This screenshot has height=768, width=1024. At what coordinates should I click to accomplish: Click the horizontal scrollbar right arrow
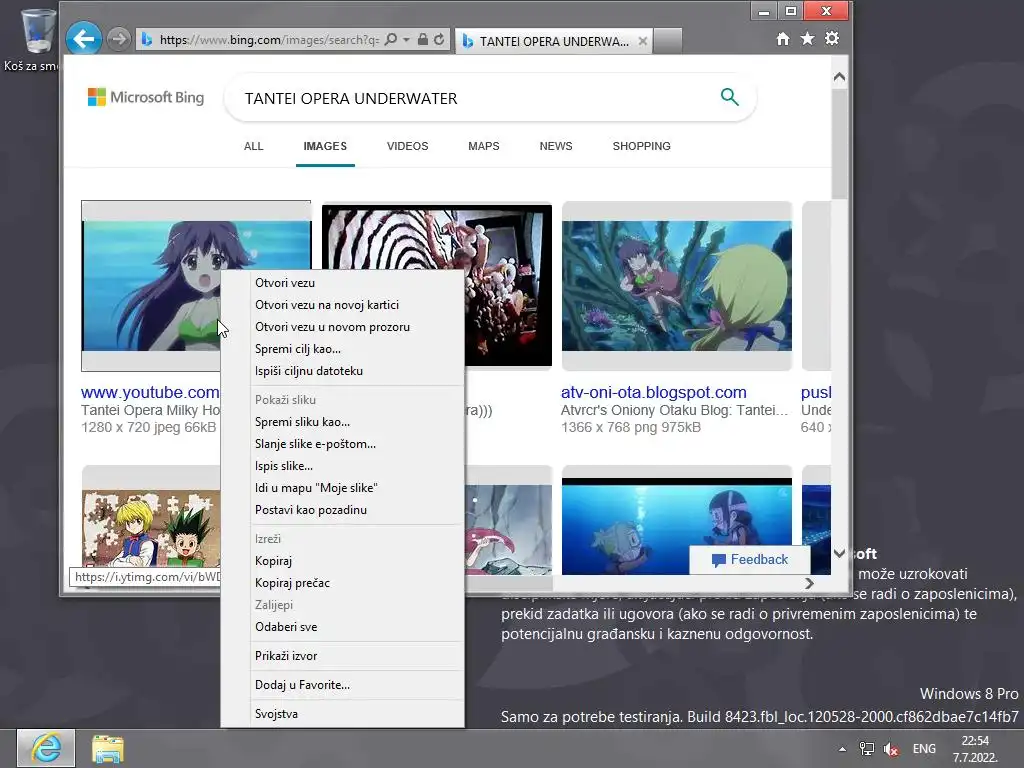pyautogui.click(x=809, y=583)
